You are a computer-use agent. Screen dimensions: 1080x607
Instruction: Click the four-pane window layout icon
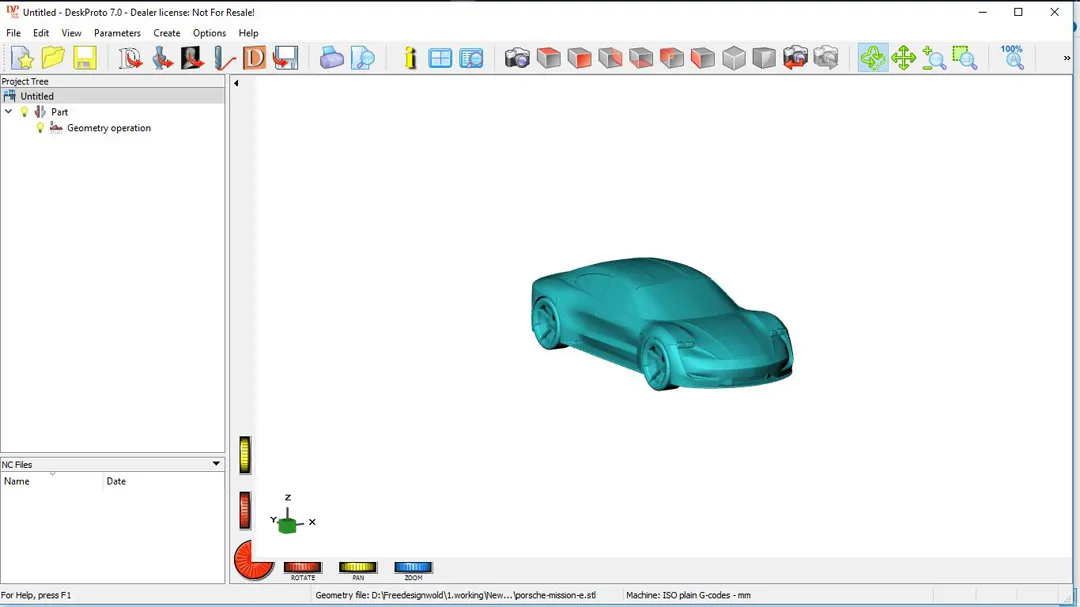[439, 58]
